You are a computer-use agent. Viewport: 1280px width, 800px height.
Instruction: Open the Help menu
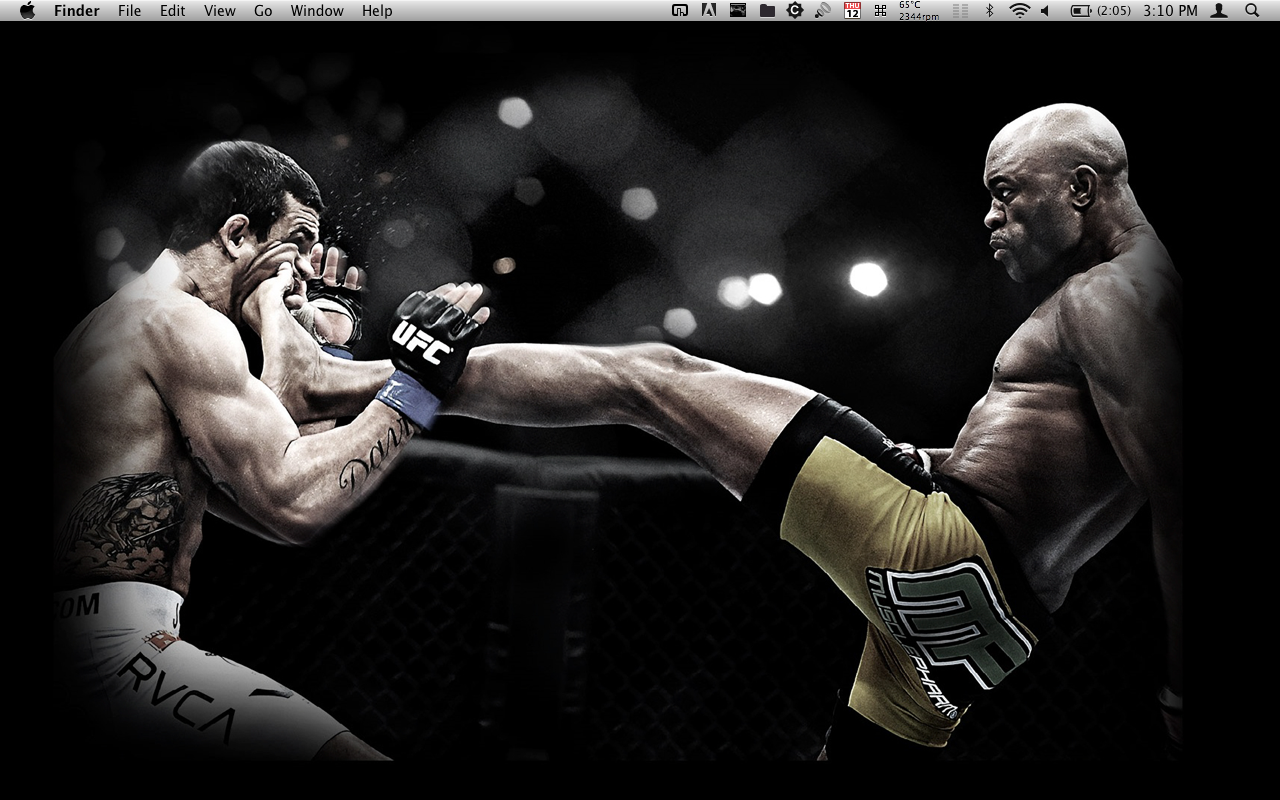[x=377, y=11]
